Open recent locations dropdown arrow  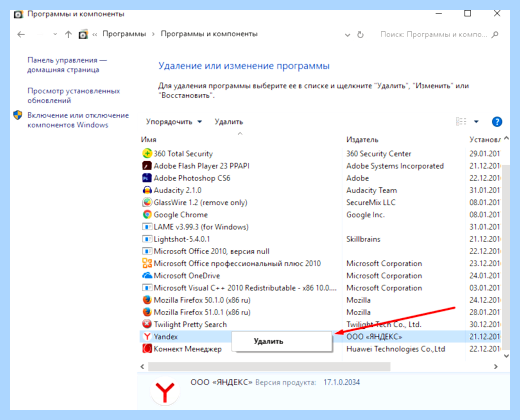[x=55, y=34]
